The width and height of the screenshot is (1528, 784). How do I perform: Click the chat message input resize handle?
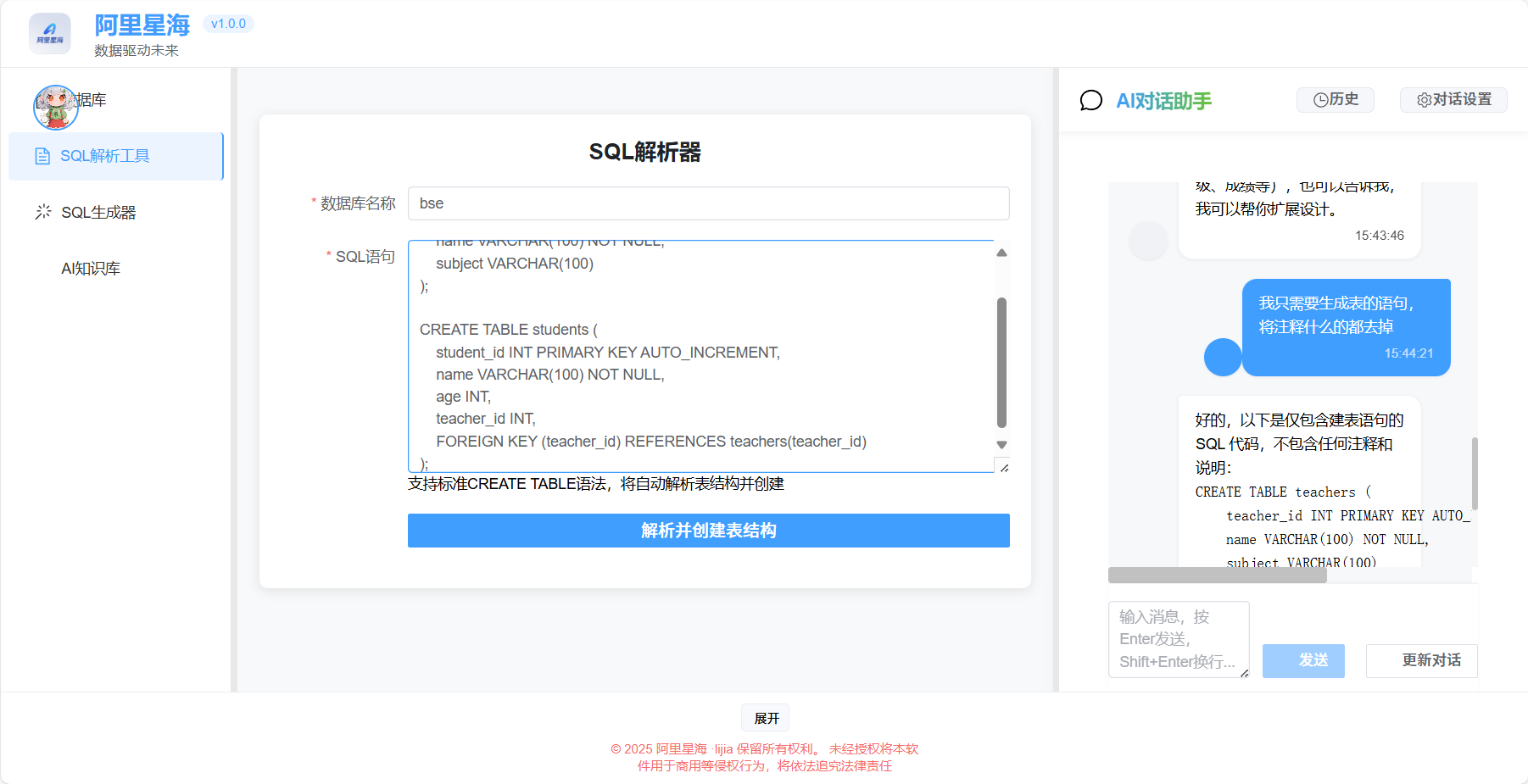coord(1244,673)
